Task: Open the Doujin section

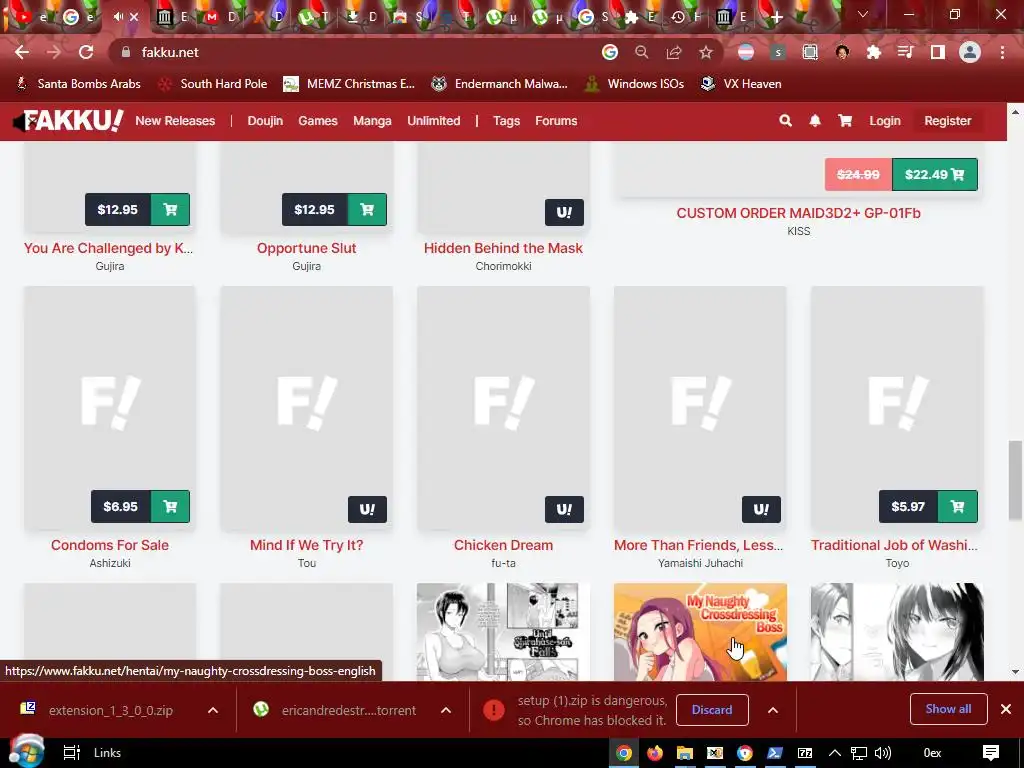Action: click(265, 121)
